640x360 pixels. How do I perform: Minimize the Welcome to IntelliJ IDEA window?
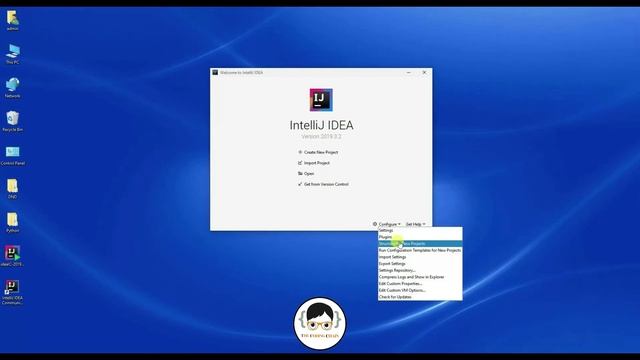[409, 72]
